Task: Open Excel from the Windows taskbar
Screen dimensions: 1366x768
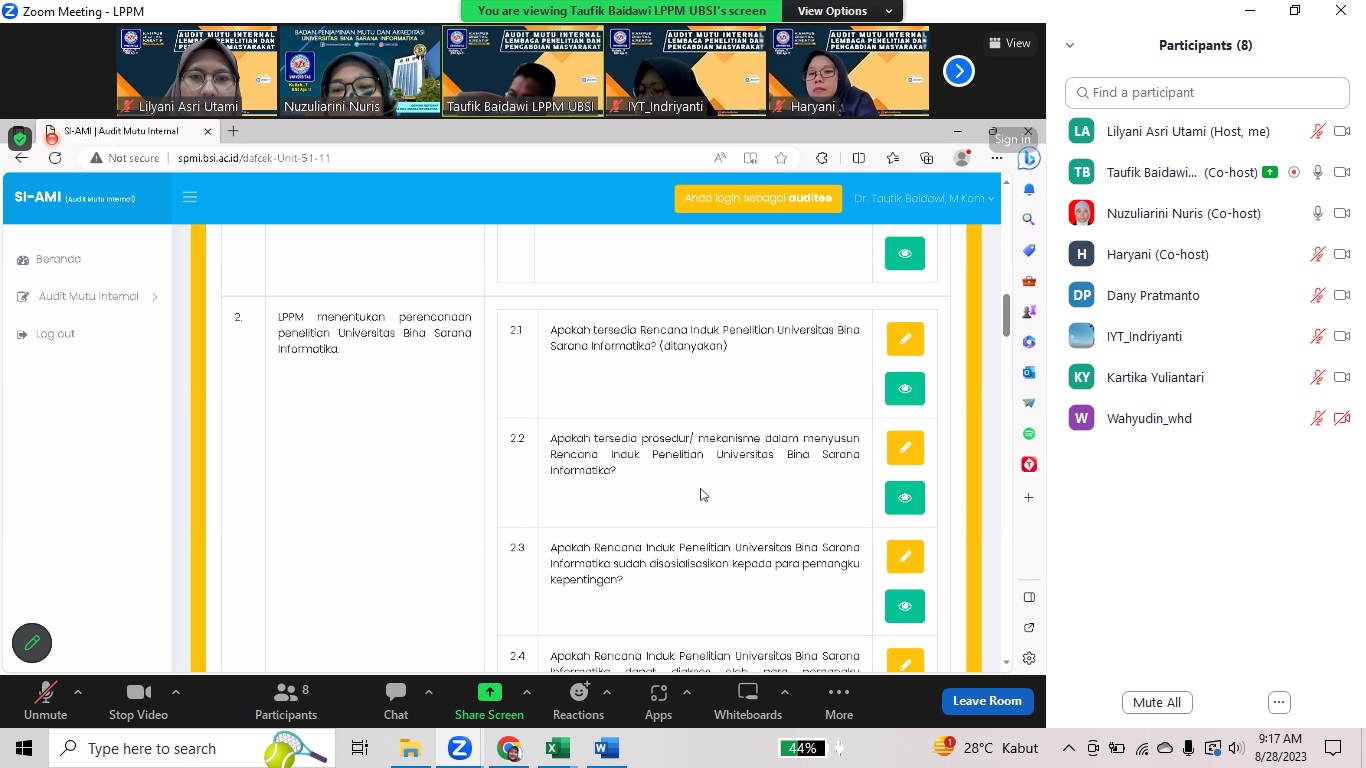Action: [558, 748]
